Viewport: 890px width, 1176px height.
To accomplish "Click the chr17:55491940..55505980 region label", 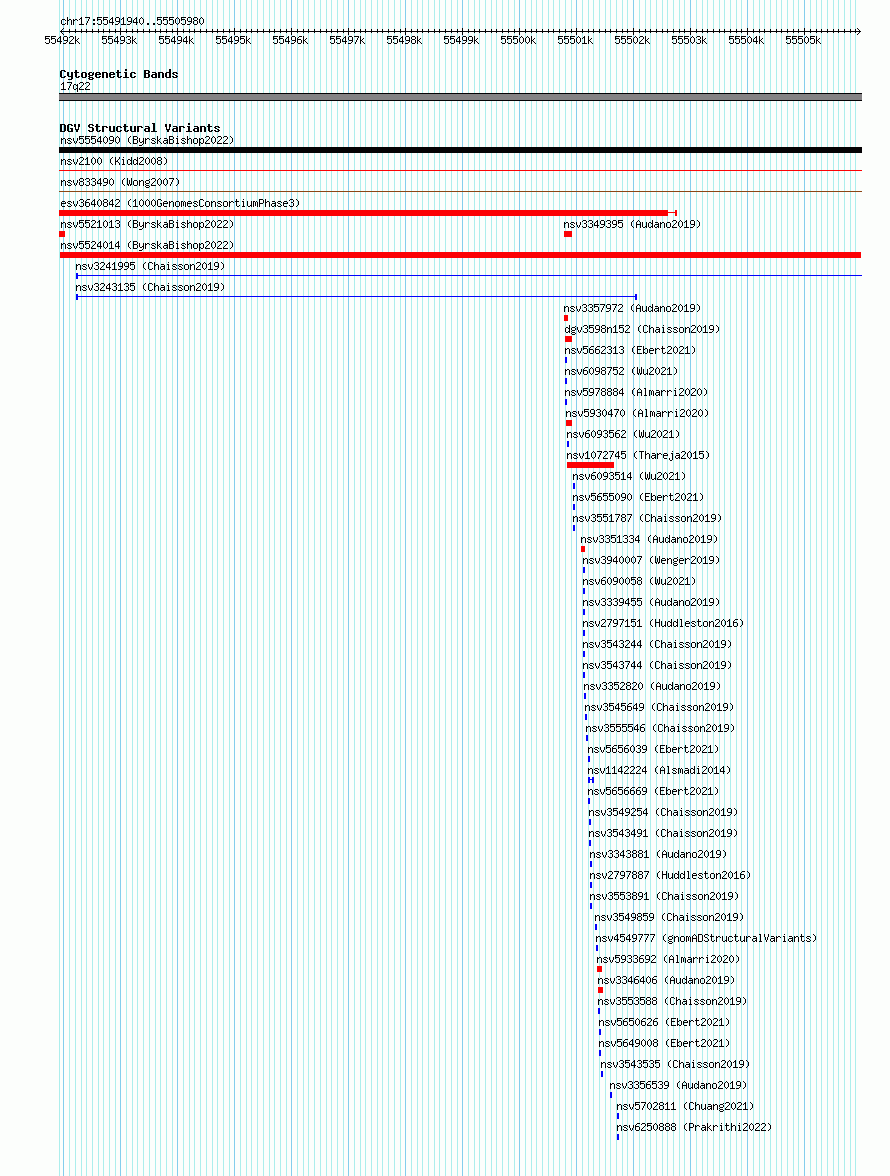I will (132, 21).
